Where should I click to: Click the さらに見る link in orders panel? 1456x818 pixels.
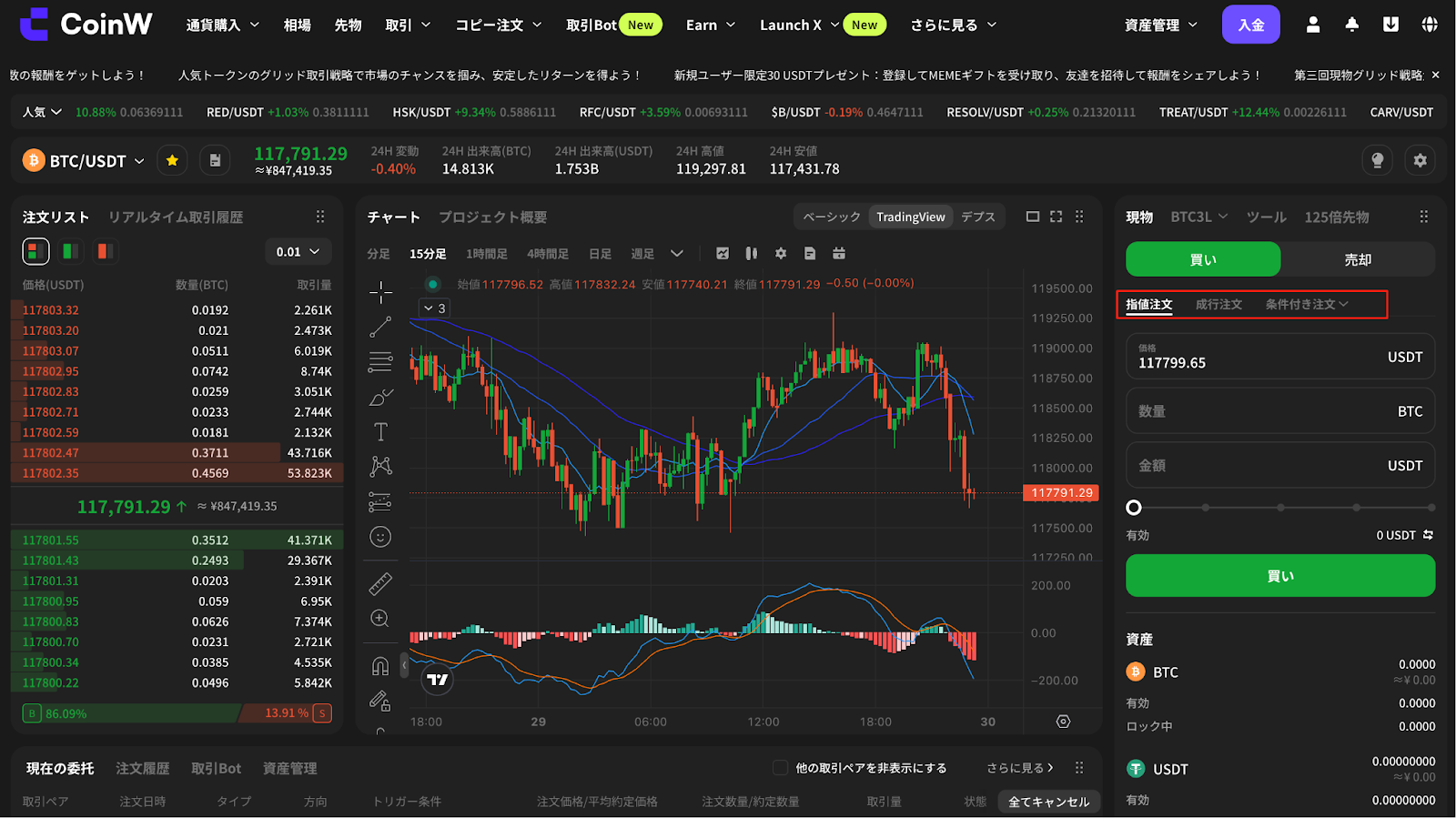[x=1020, y=768]
